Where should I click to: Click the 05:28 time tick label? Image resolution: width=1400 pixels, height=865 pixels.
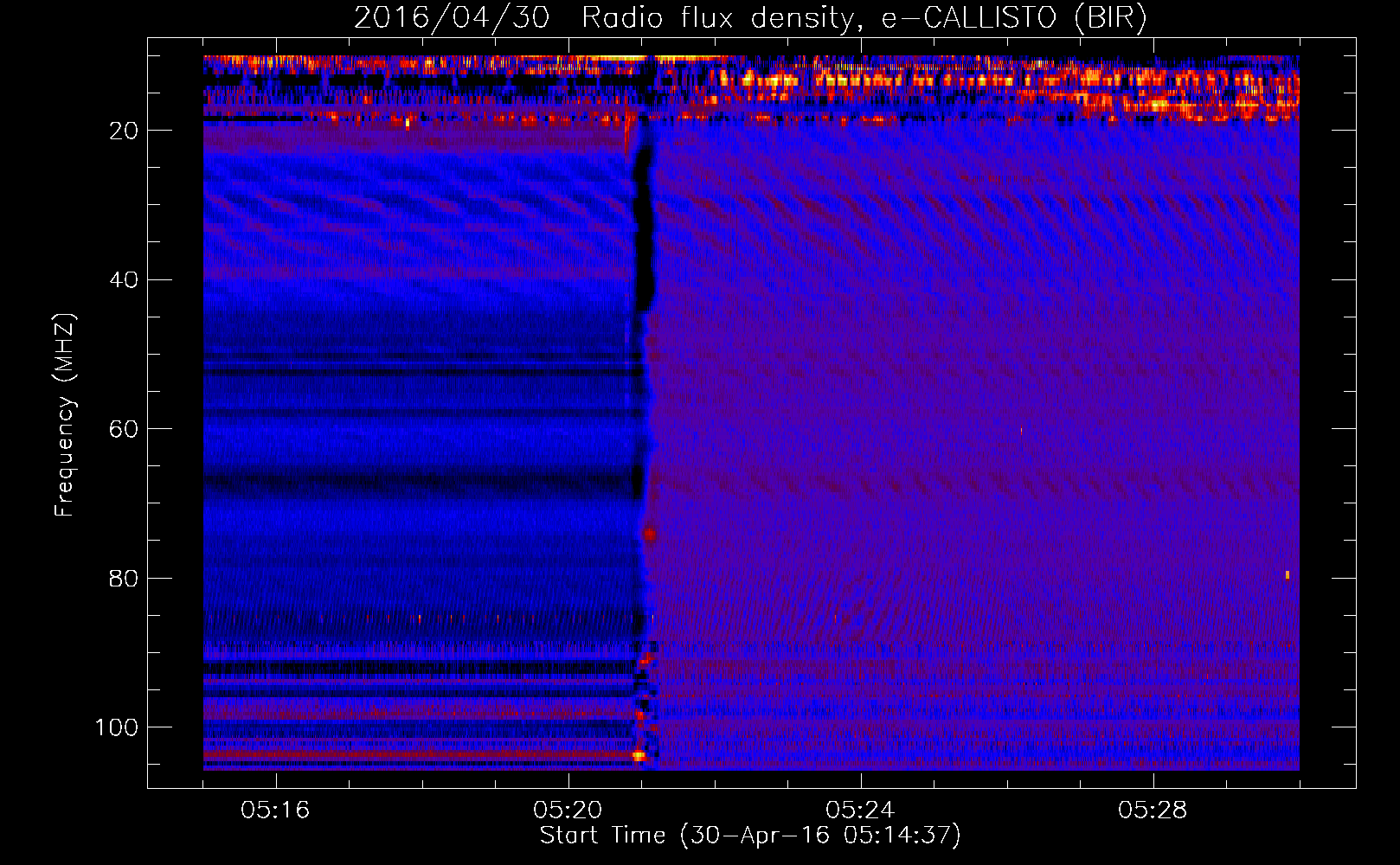(1152, 810)
